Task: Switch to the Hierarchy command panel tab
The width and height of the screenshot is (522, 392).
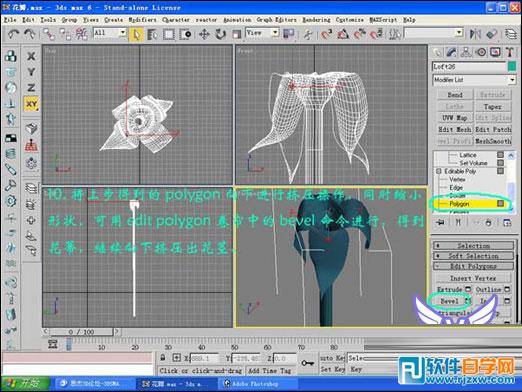Action: (466, 52)
